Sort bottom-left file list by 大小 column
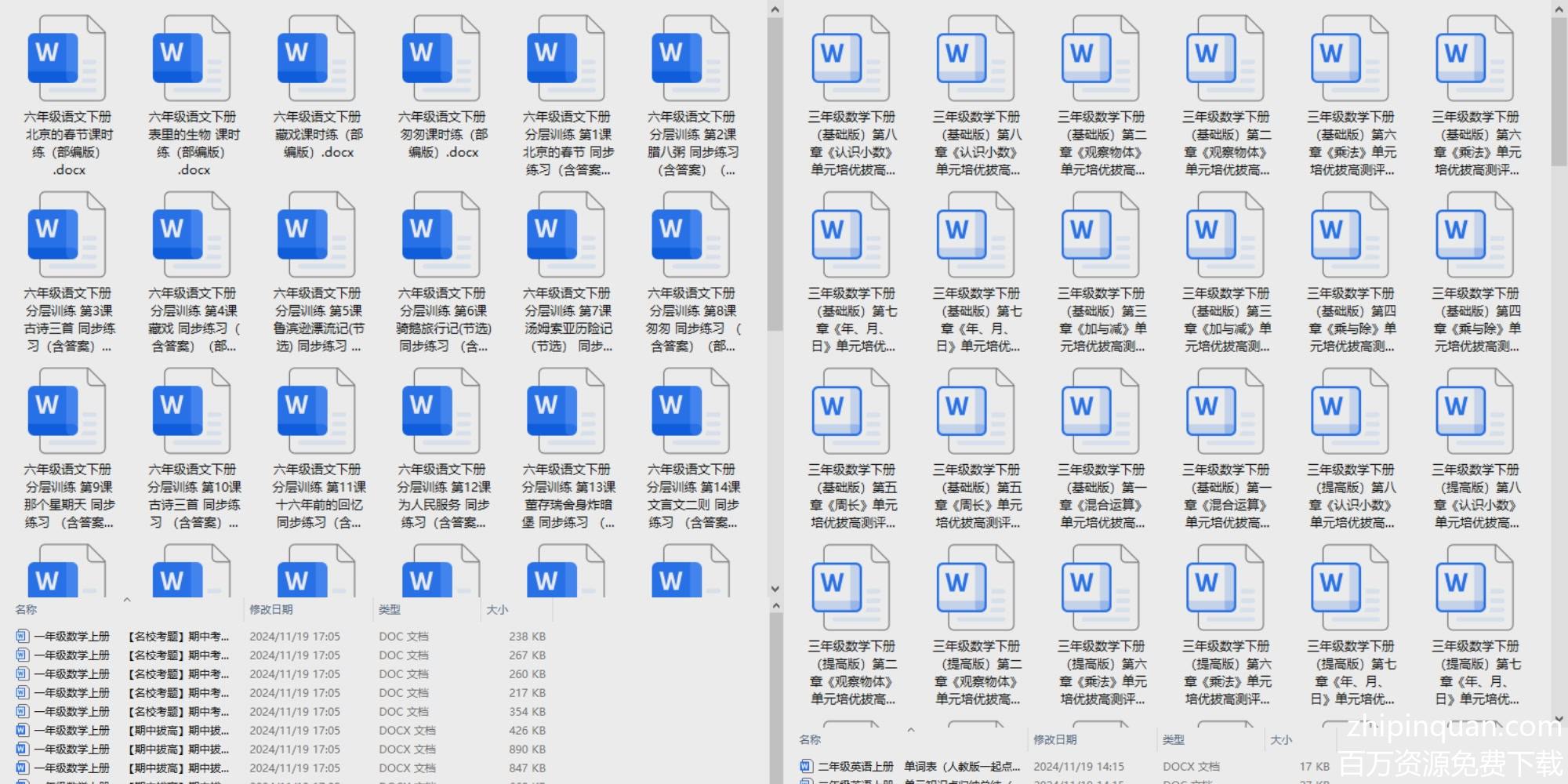 497,609
